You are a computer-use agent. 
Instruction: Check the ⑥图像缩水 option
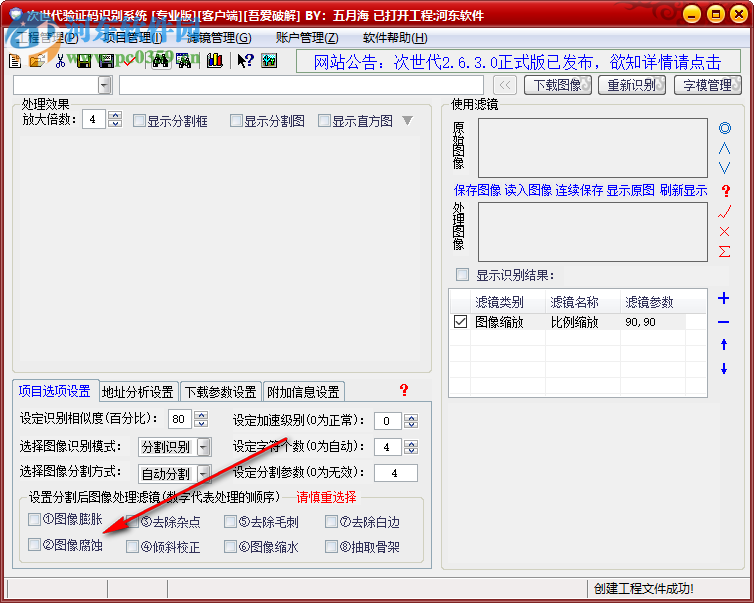point(230,547)
